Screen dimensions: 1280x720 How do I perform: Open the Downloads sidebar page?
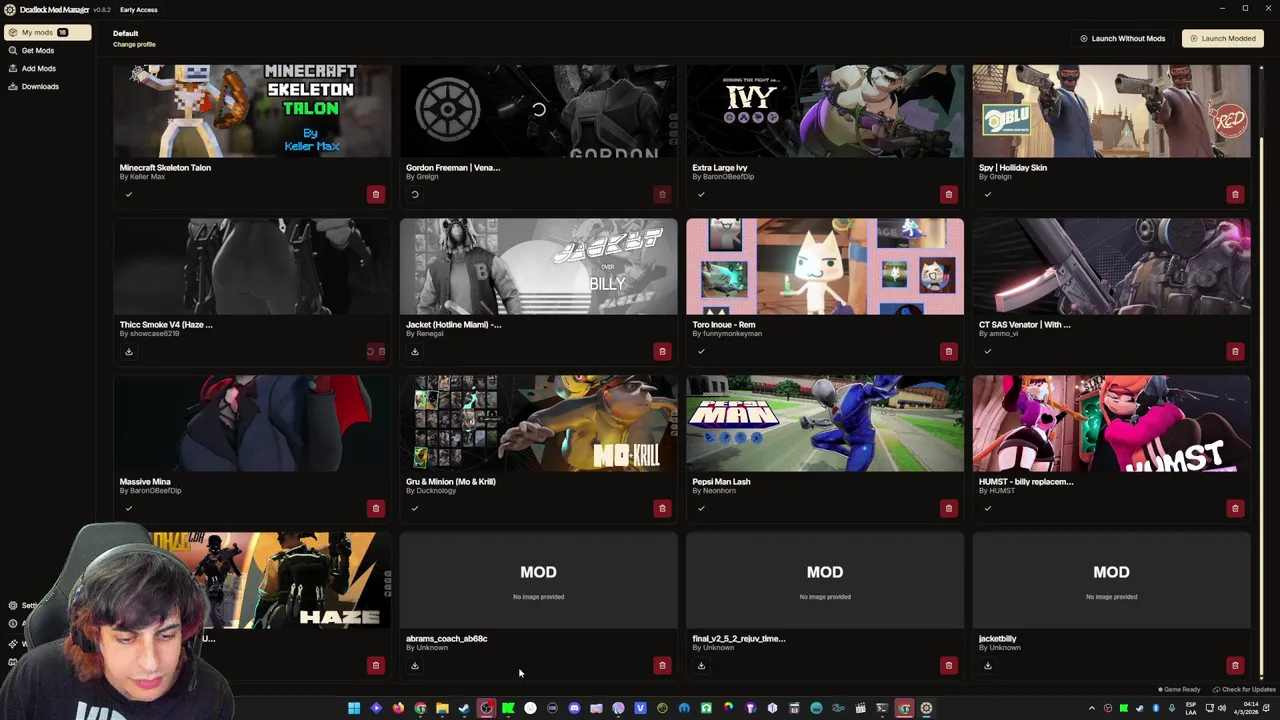(46, 86)
